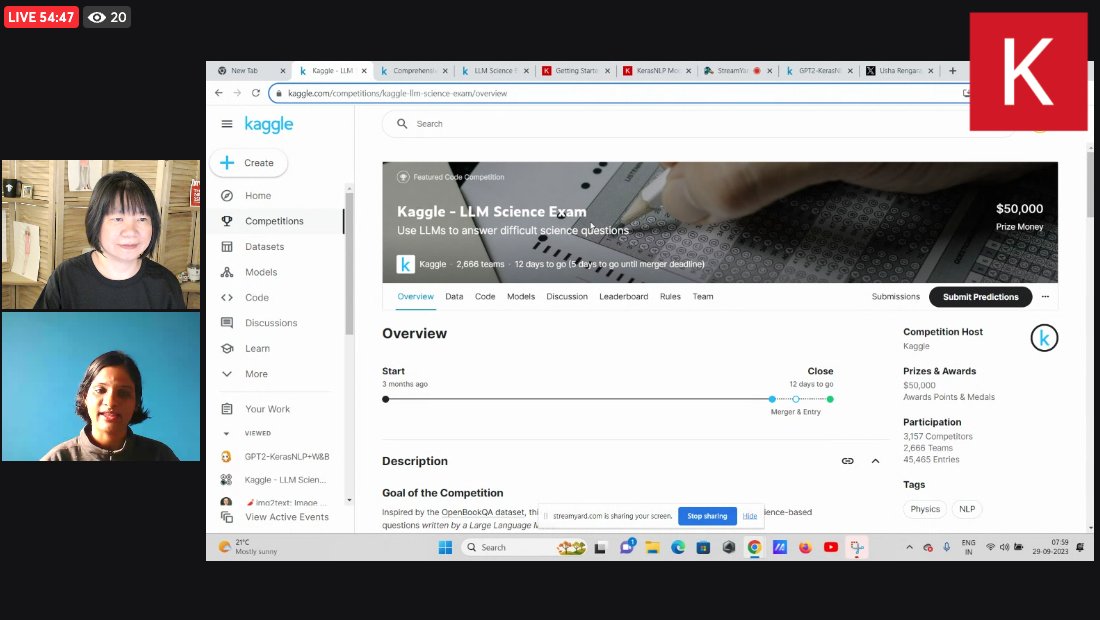Click the taskbar Search box
Viewport: 1100px width, 620px height.
tap(525, 548)
